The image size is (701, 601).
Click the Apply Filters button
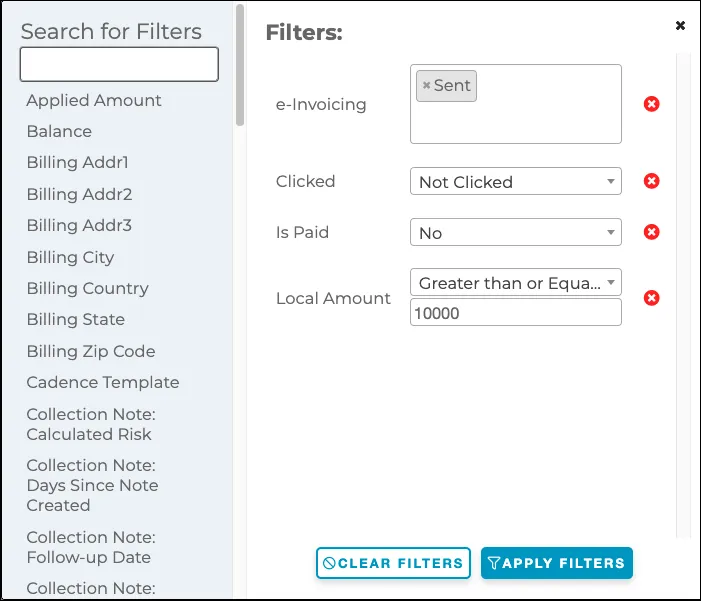tap(556, 563)
